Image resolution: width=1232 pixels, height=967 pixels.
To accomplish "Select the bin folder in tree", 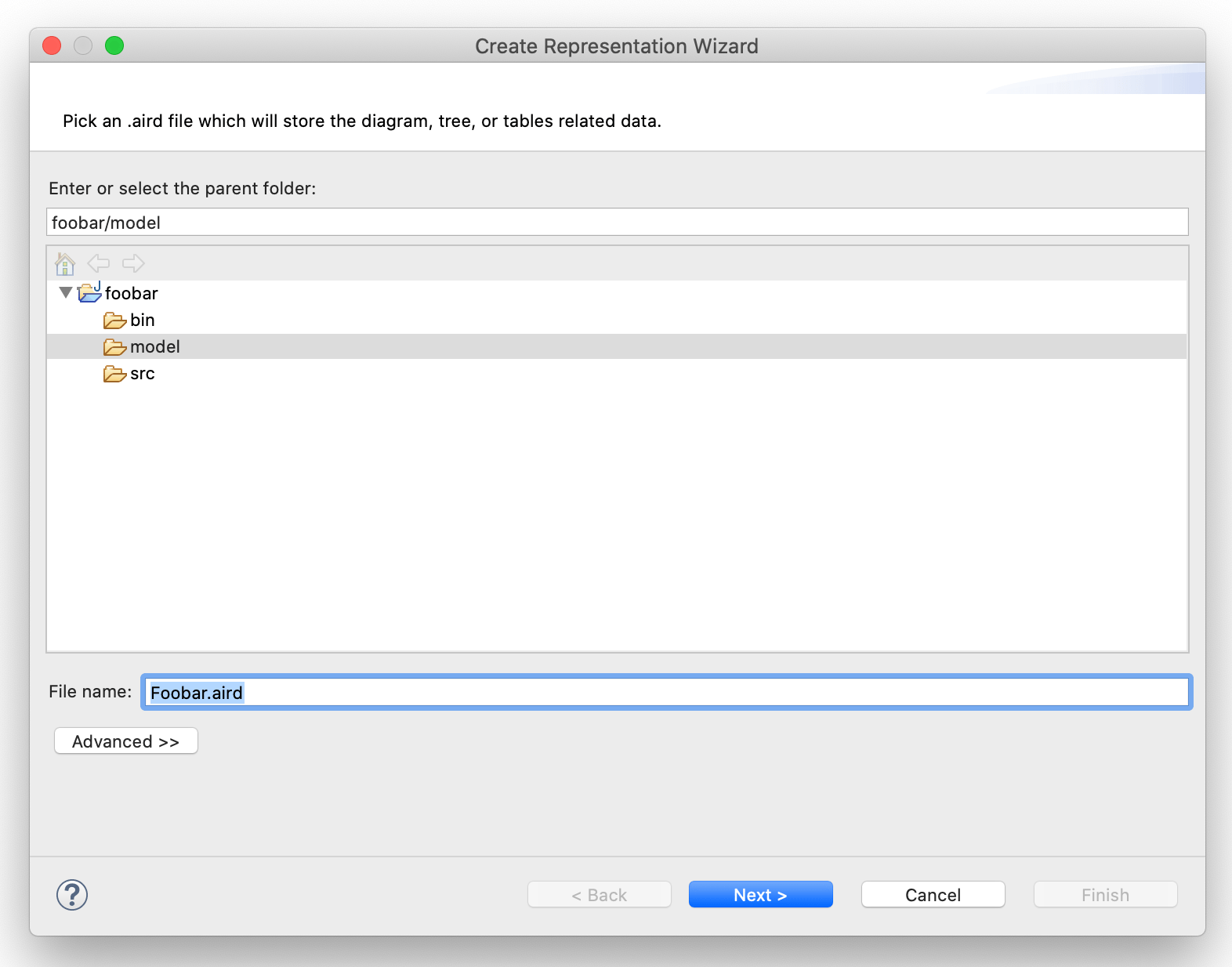I will coord(143,321).
